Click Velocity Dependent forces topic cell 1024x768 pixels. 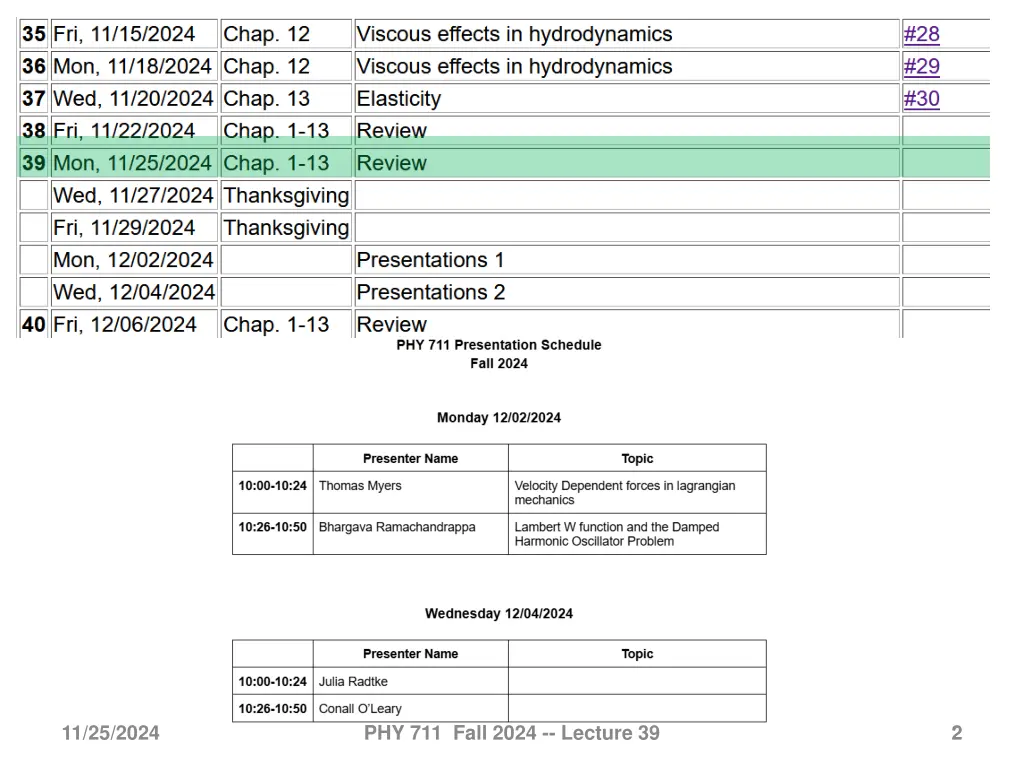point(637,492)
